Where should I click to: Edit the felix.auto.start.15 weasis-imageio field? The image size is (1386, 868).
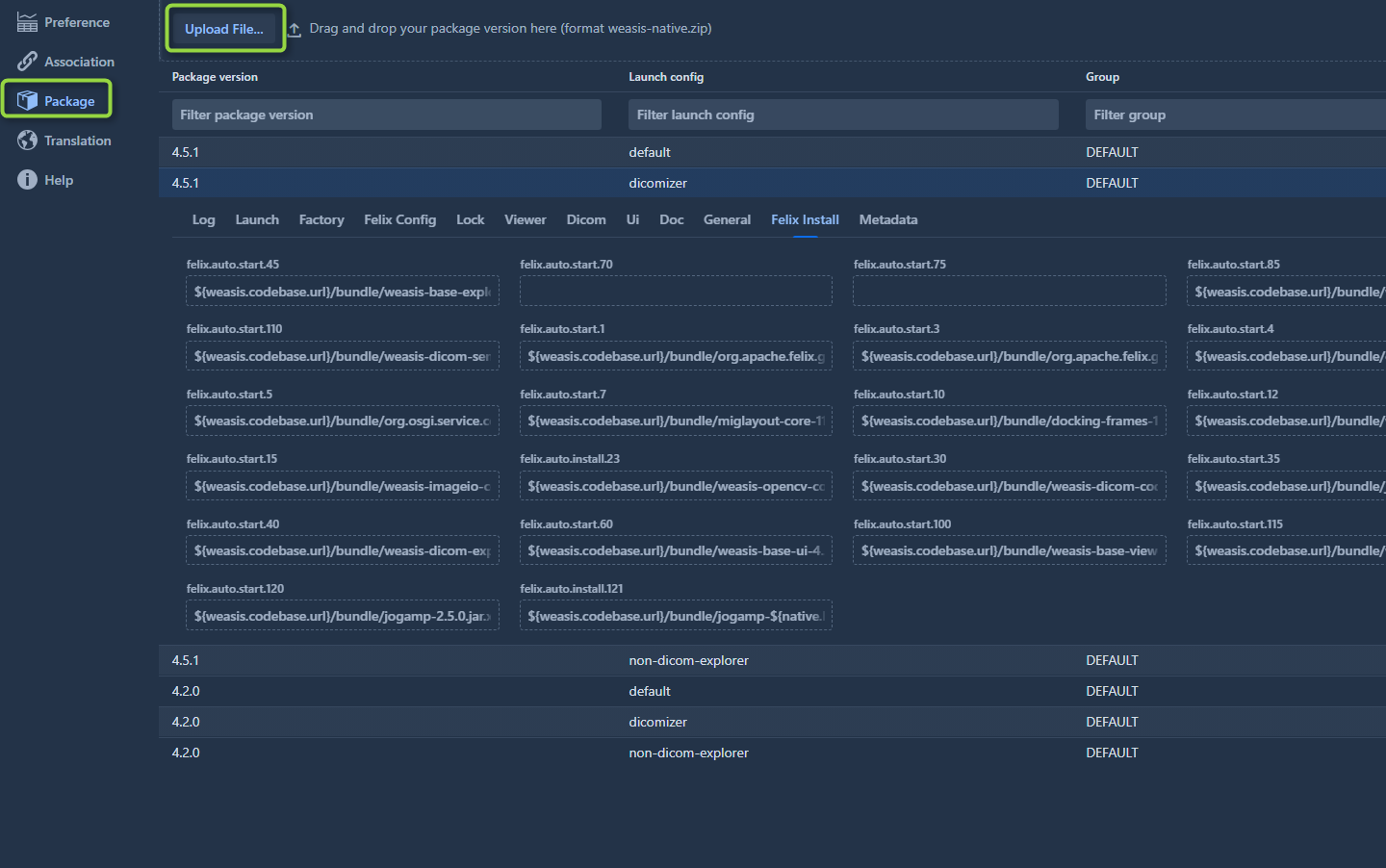[343, 486]
